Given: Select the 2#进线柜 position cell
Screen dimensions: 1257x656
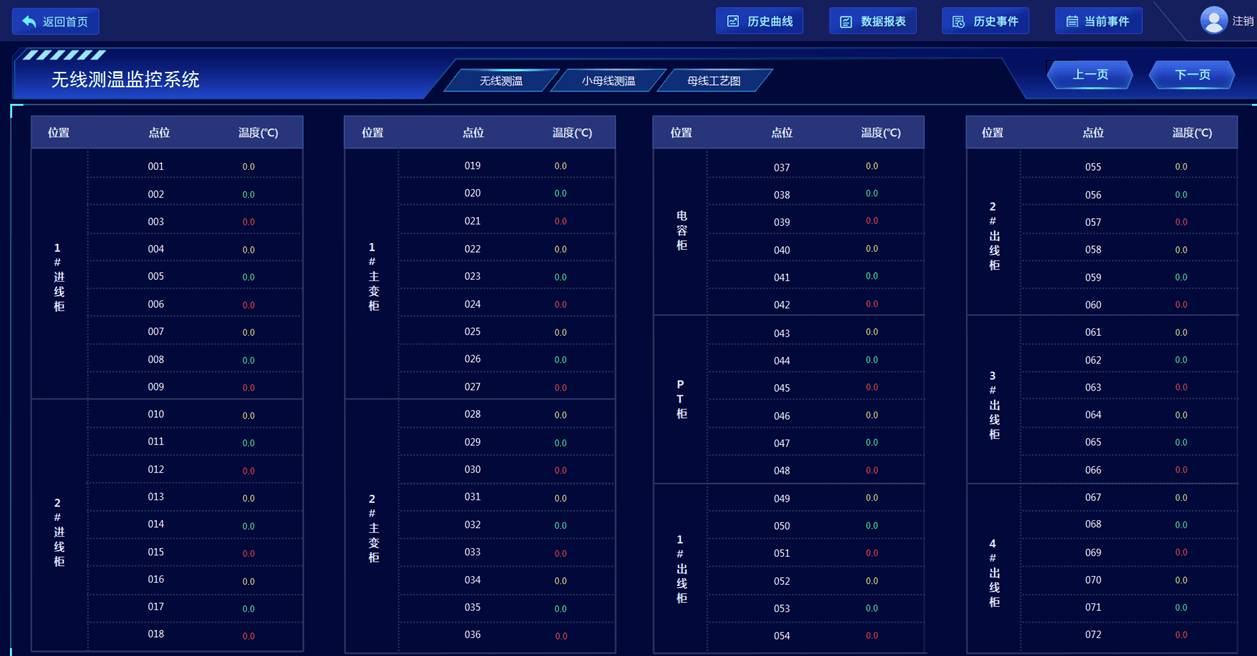Looking at the screenshot, I should pos(59,526).
